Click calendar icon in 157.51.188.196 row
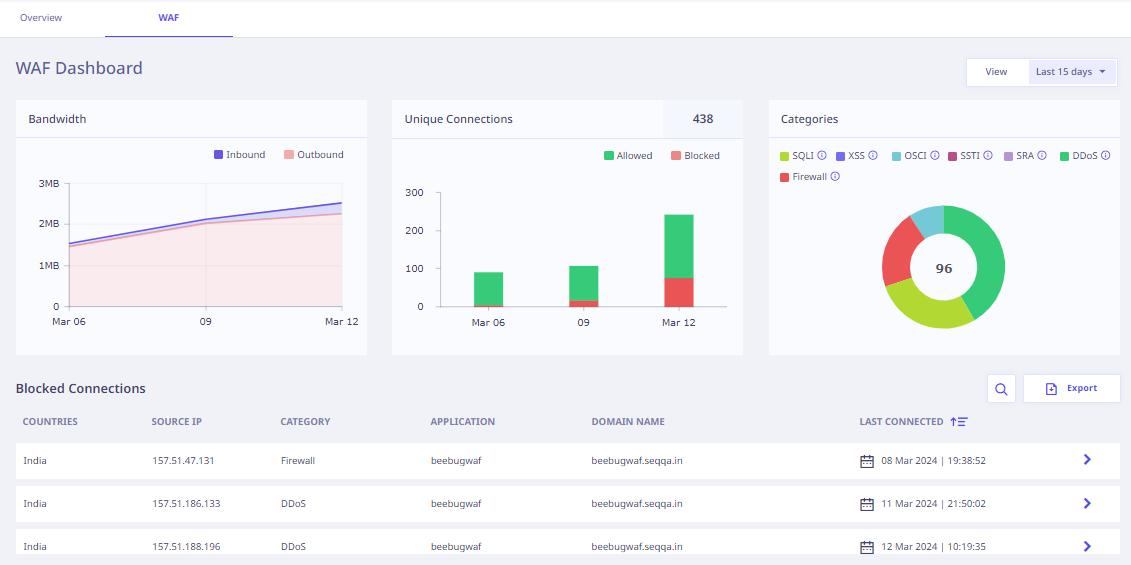The image size is (1131, 565). 867,547
